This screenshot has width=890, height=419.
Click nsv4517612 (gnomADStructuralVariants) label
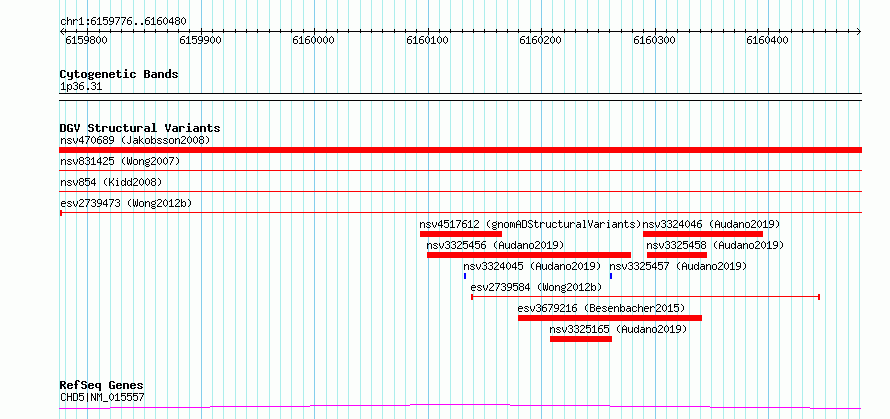530,224
